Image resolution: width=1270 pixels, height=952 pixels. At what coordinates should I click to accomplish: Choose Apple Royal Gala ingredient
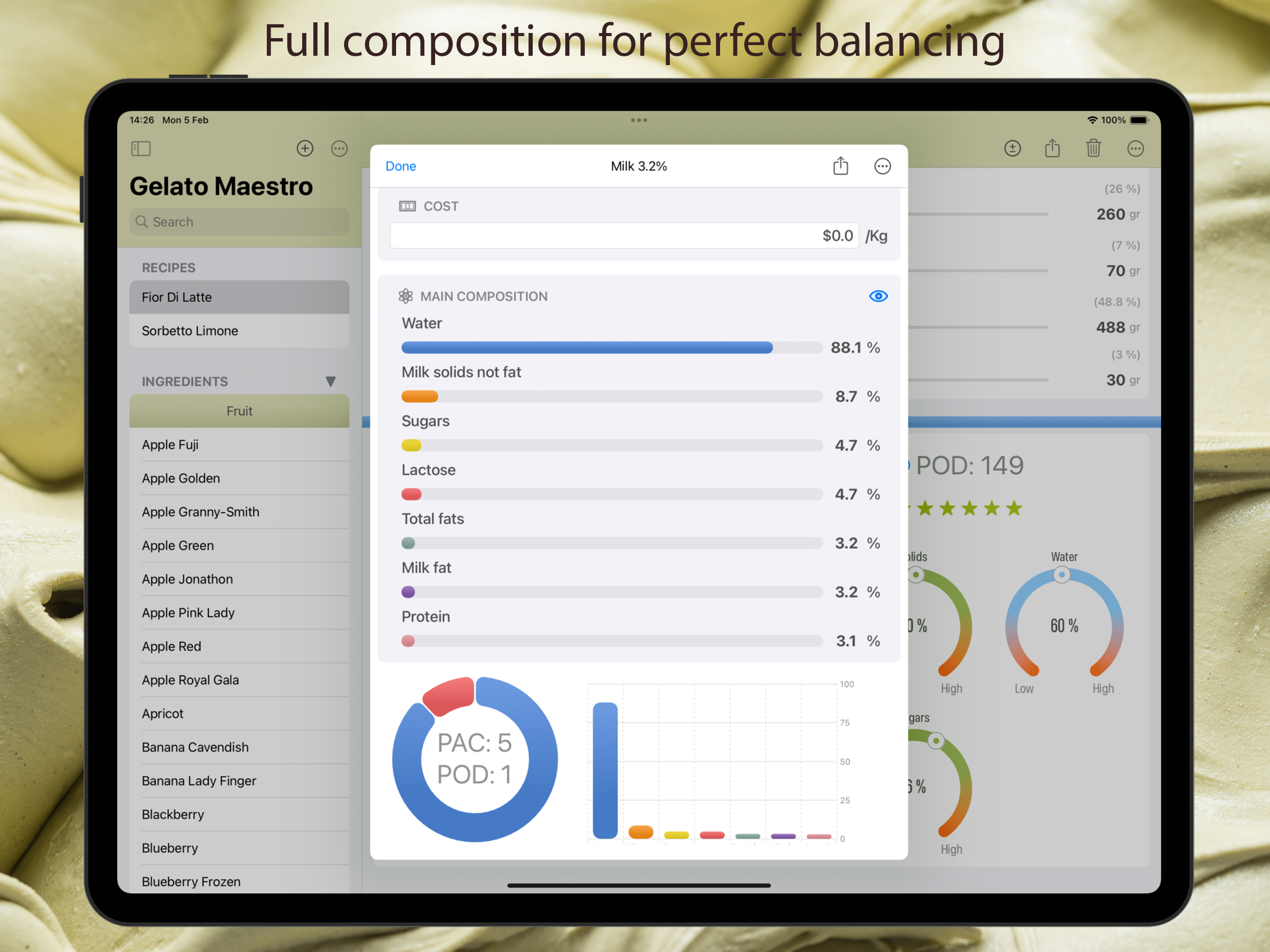tap(239, 680)
